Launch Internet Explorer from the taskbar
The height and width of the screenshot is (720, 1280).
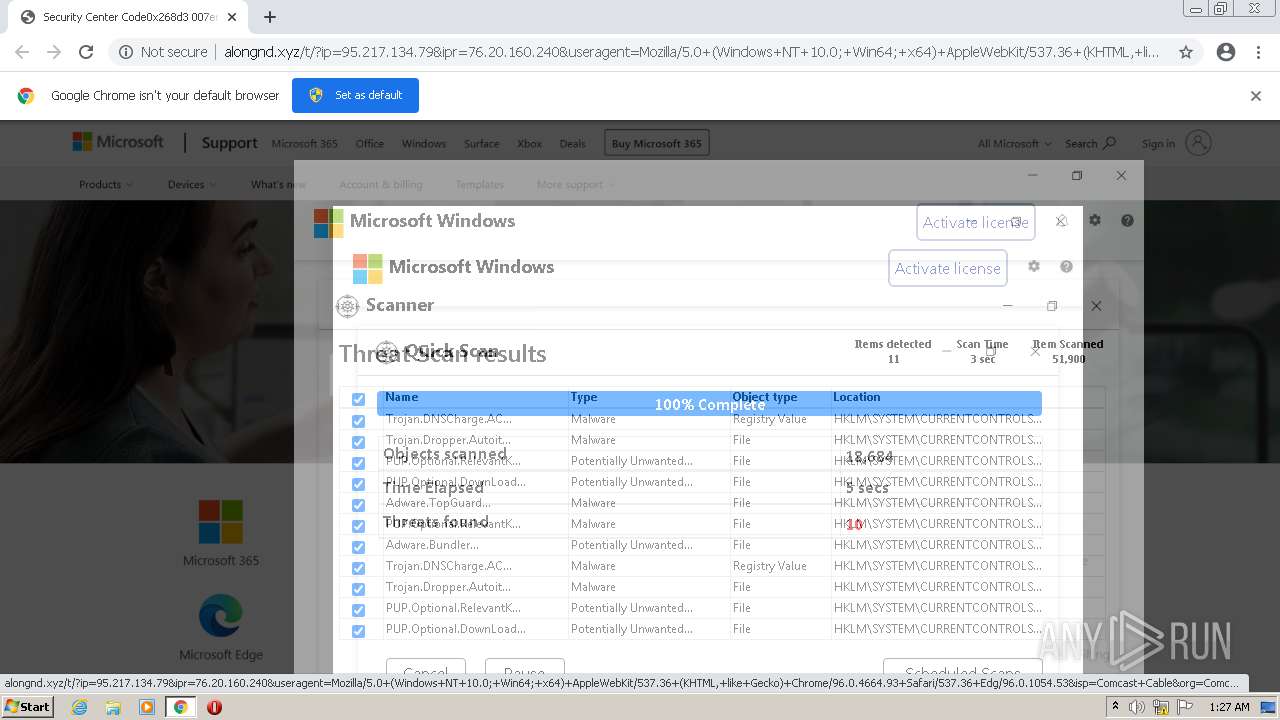click(79, 707)
